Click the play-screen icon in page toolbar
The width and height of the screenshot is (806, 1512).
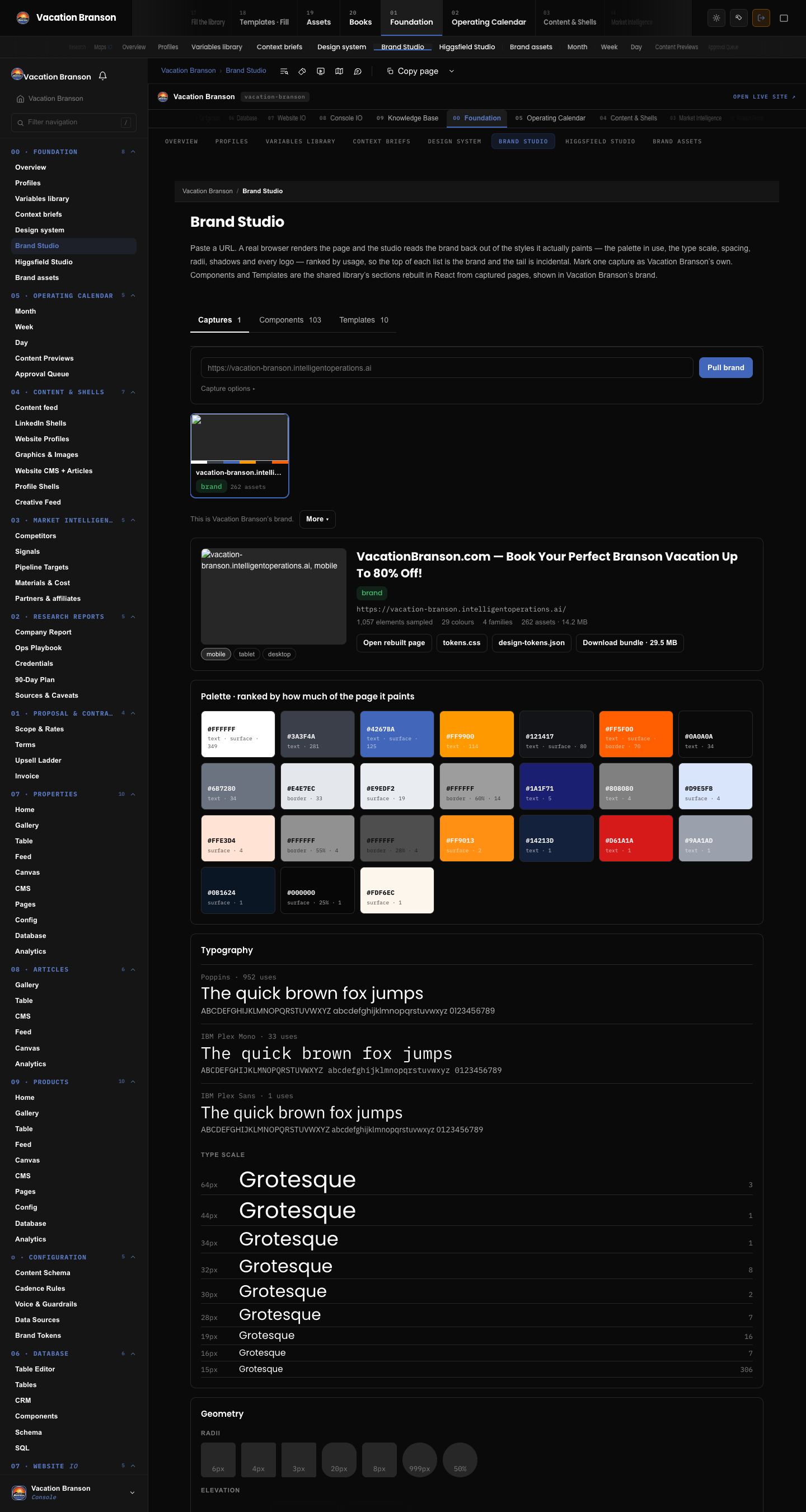[320, 71]
